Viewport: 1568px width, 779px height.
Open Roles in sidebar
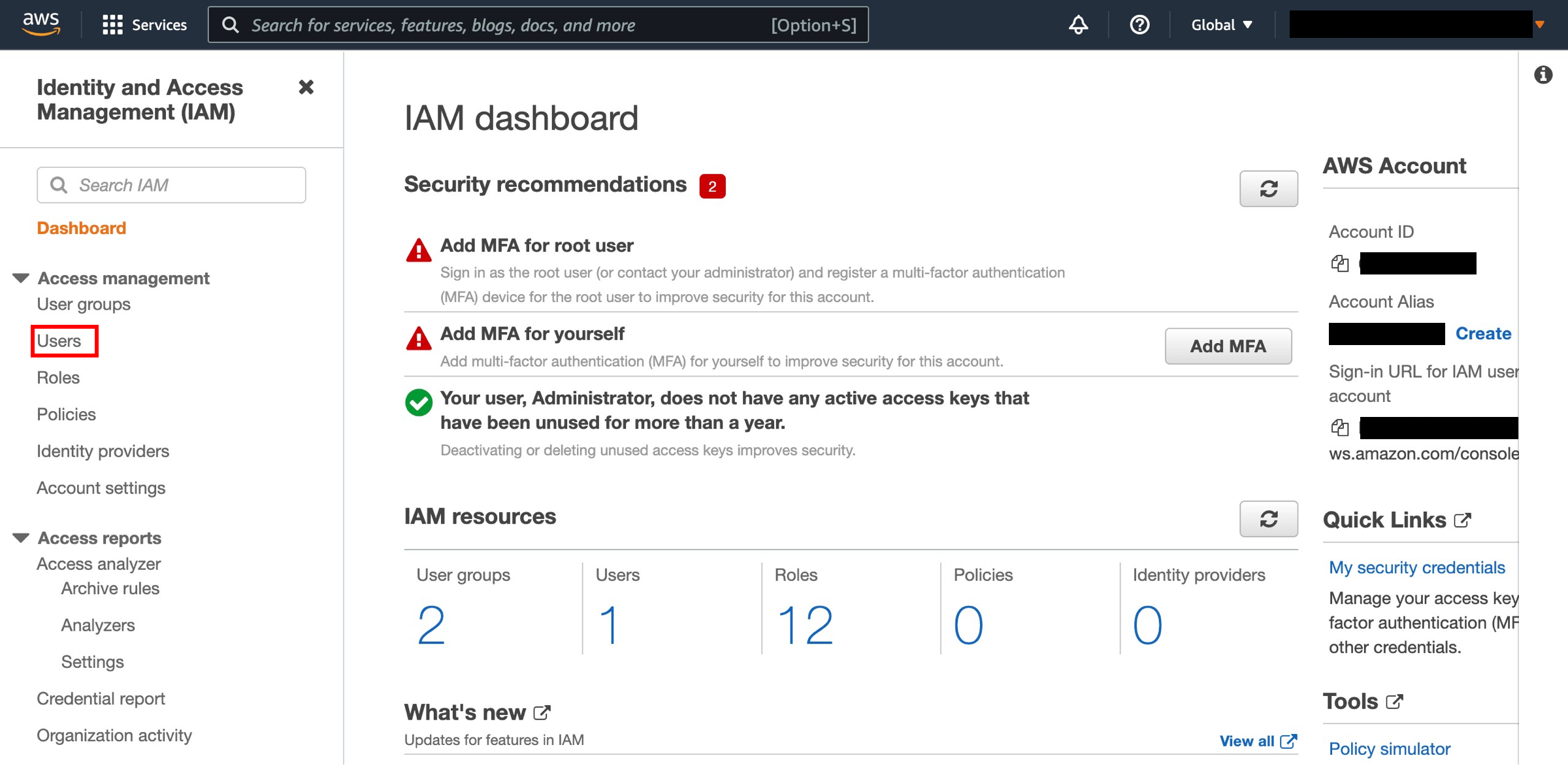click(58, 378)
